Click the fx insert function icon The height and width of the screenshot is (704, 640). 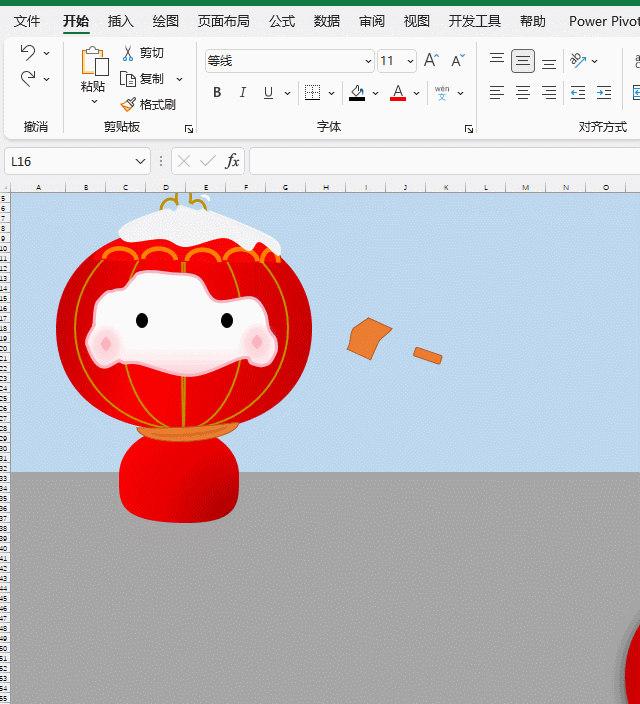click(232, 161)
